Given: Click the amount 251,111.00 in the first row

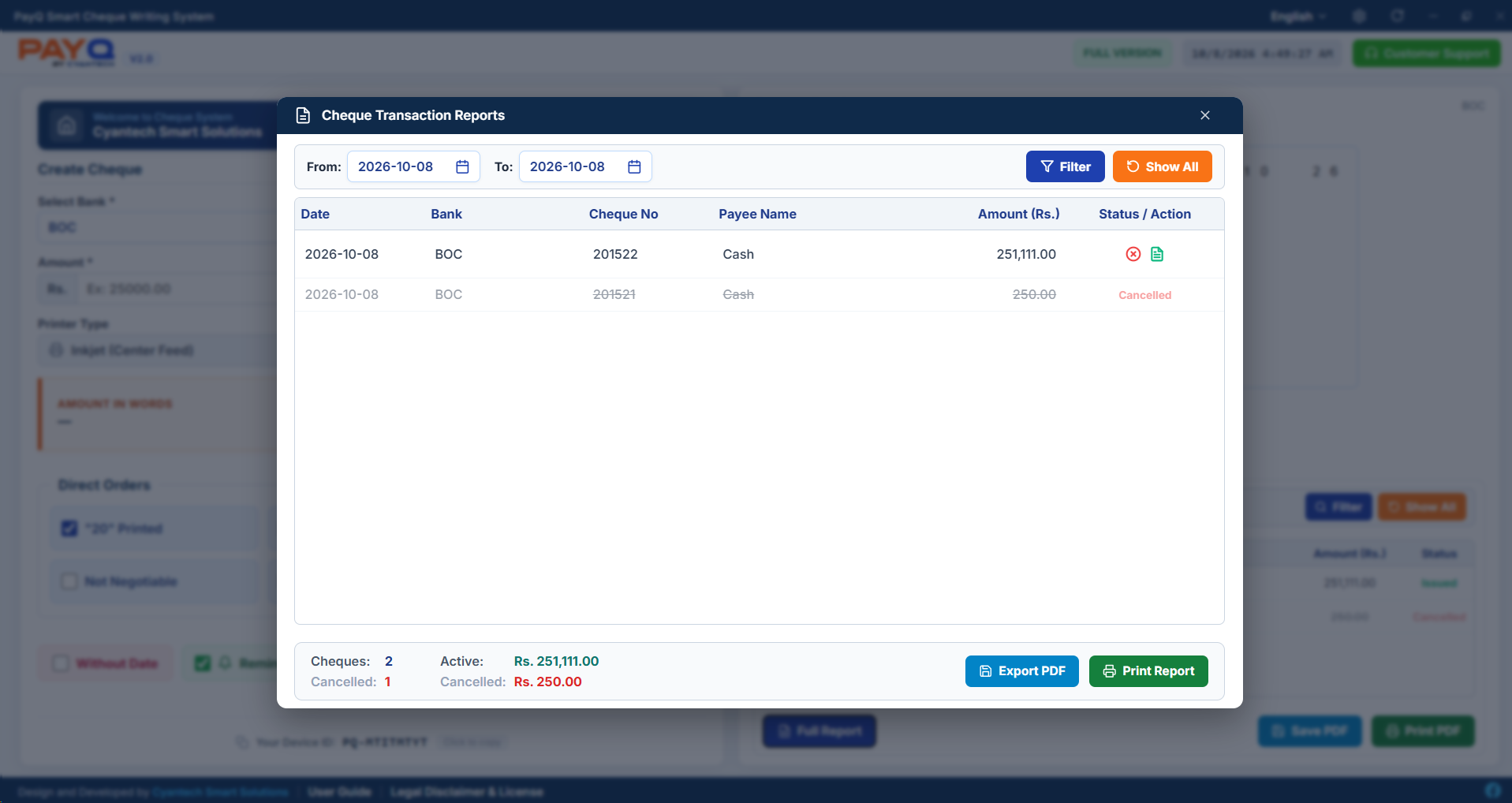Looking at the screenshot, I should pyautogui.click(x=1026, y=254).
